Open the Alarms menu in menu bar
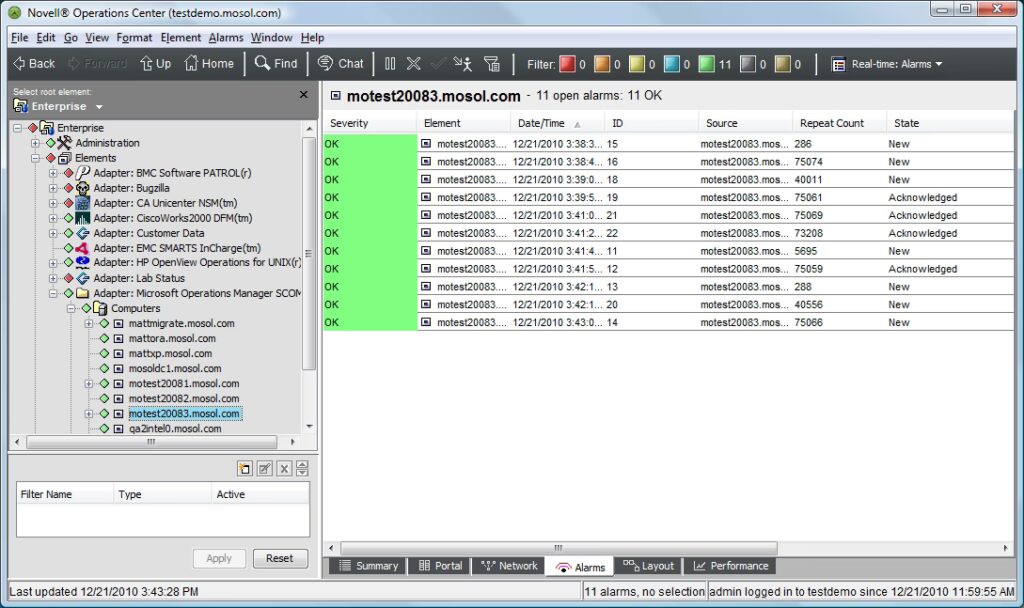The image size is (1024, 608). point(226,37)
